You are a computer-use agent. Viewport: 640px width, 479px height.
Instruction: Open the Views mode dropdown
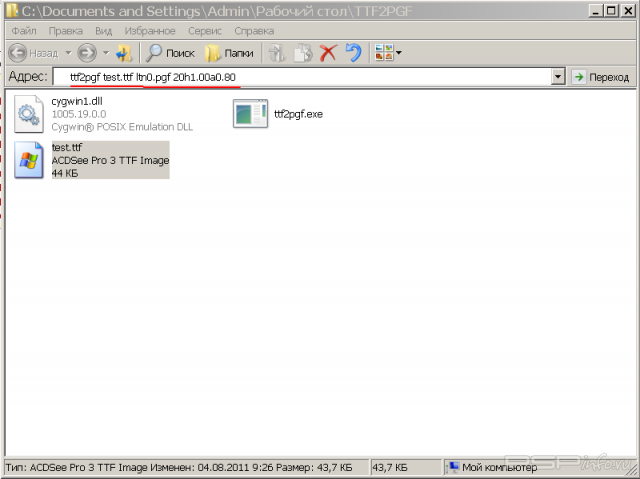388,53
